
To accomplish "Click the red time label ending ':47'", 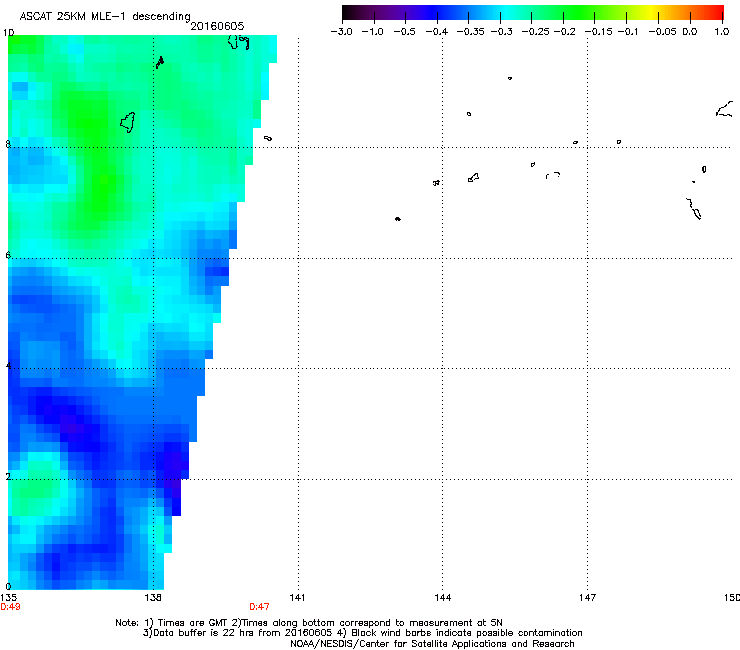I will point(259,607).
